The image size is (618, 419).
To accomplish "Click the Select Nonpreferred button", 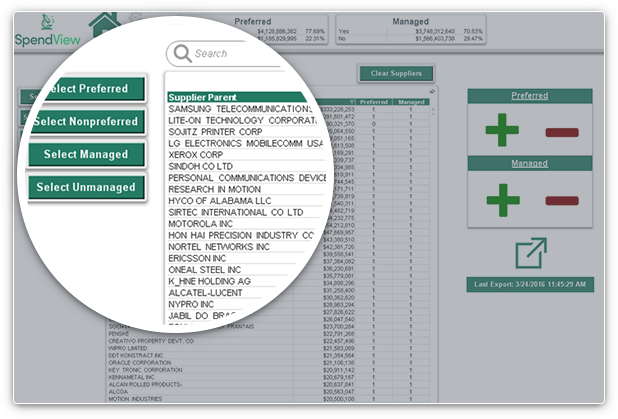I will [x=86, y=121].
